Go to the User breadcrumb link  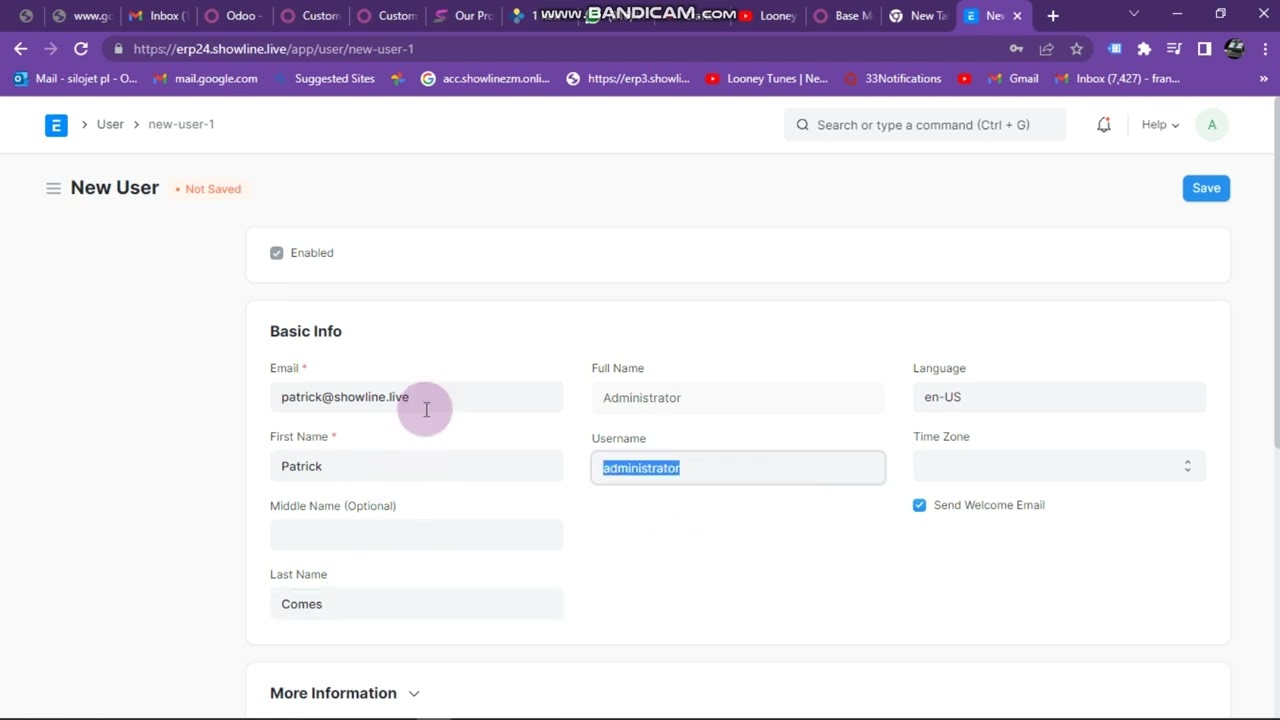[110, 124]
